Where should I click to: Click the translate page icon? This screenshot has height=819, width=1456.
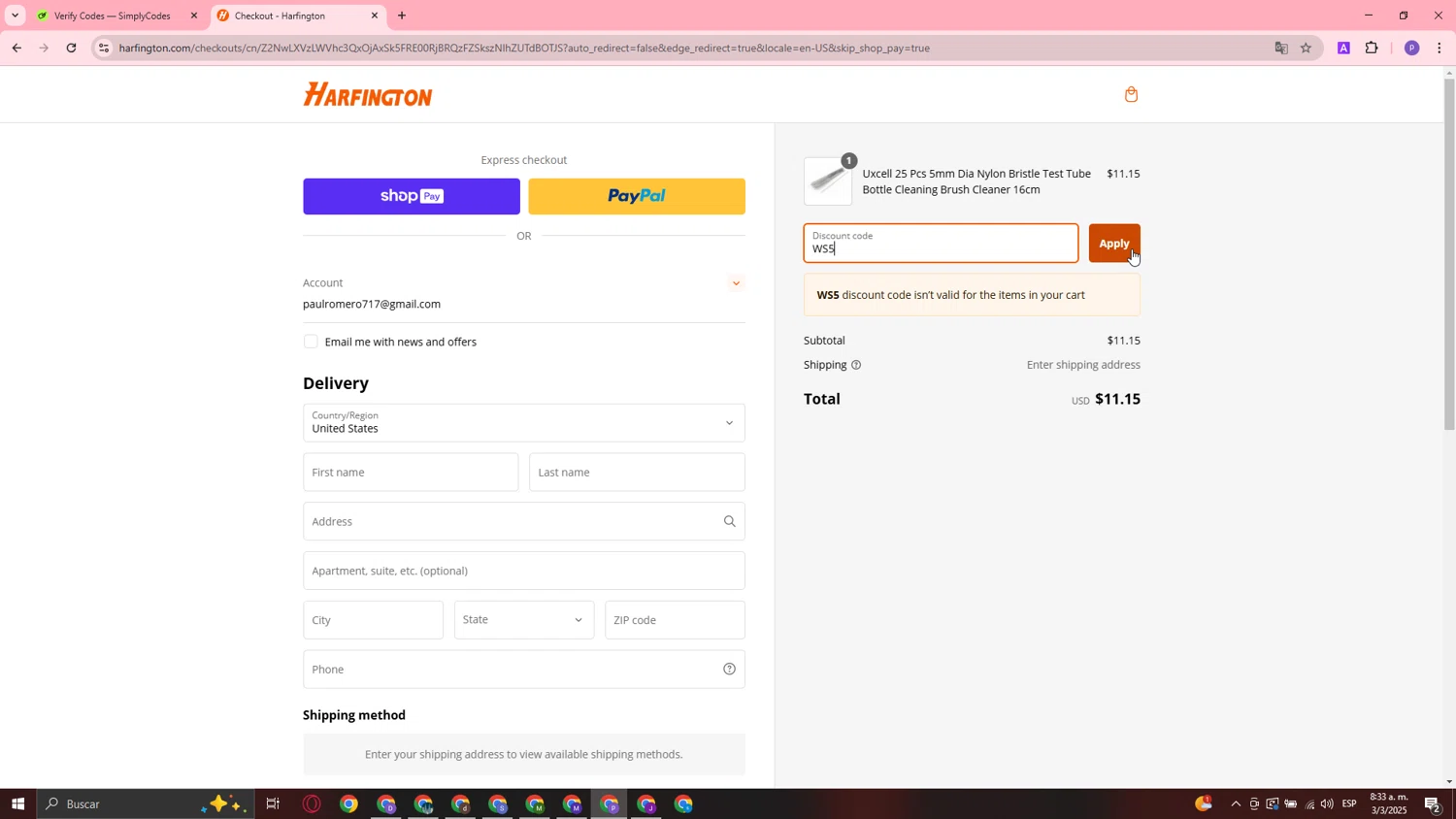(x=1281, y=48)
